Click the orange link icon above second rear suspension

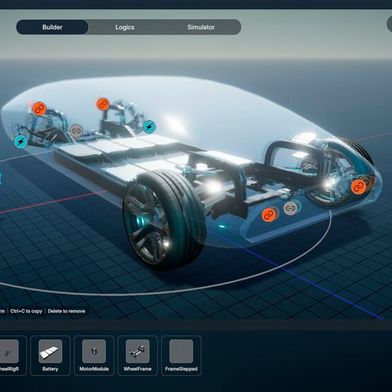[x=103, y=104]
